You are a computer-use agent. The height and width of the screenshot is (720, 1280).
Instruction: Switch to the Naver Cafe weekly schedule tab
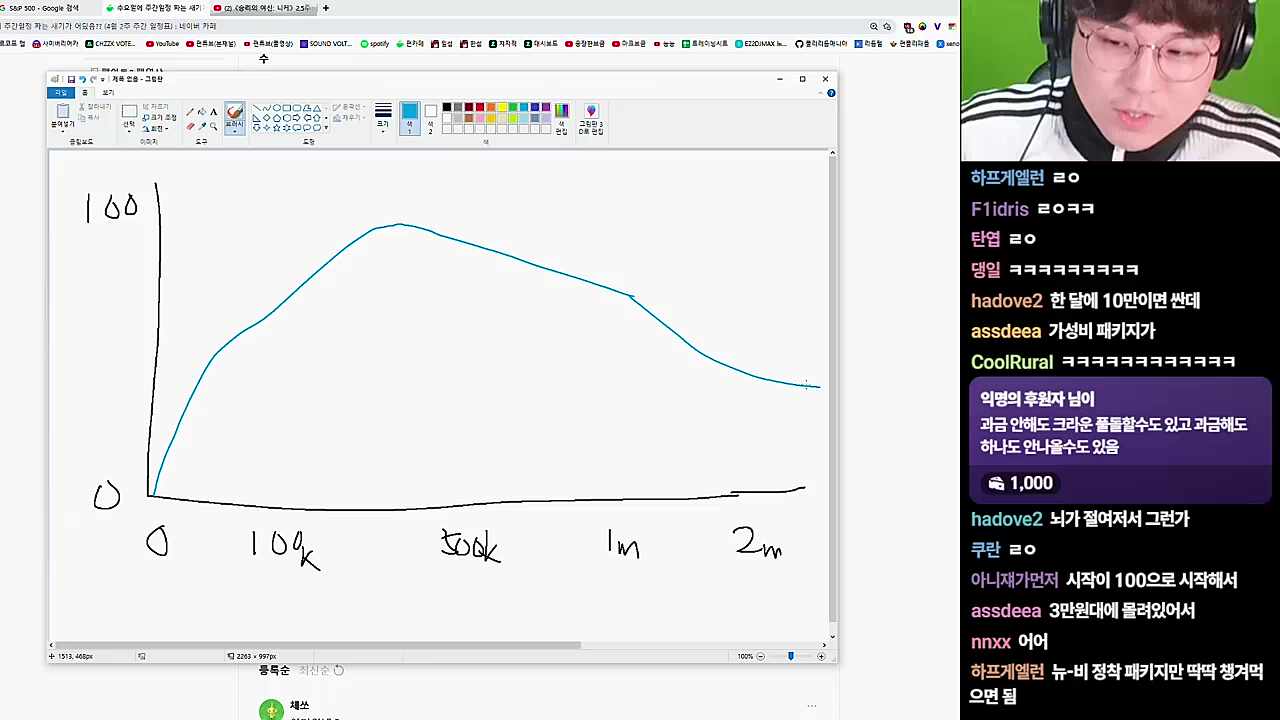[154, 8]
